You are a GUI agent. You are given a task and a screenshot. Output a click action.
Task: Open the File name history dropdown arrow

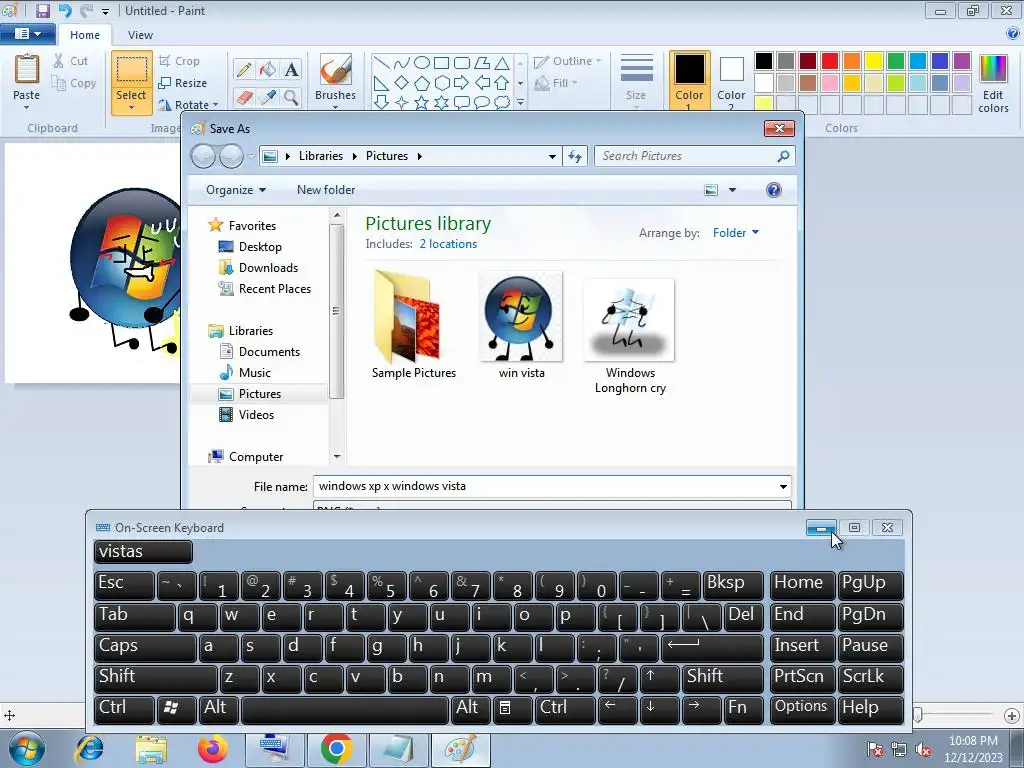783,487
